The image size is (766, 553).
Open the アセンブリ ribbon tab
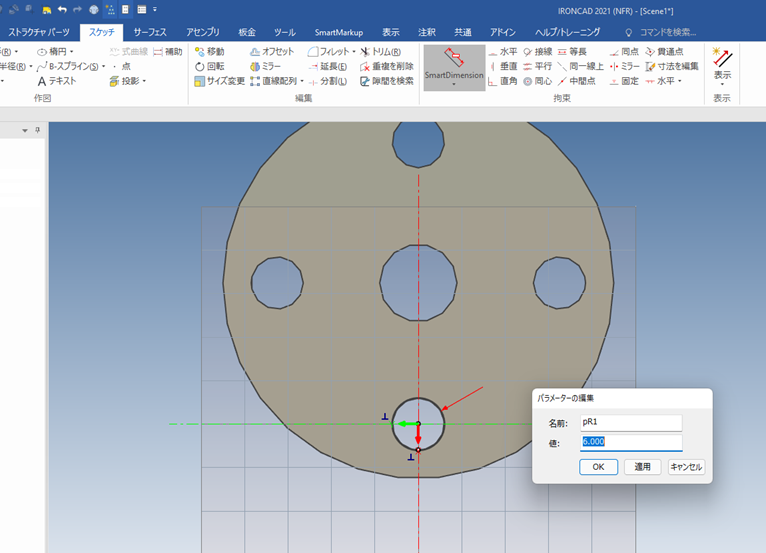point(203,32)
